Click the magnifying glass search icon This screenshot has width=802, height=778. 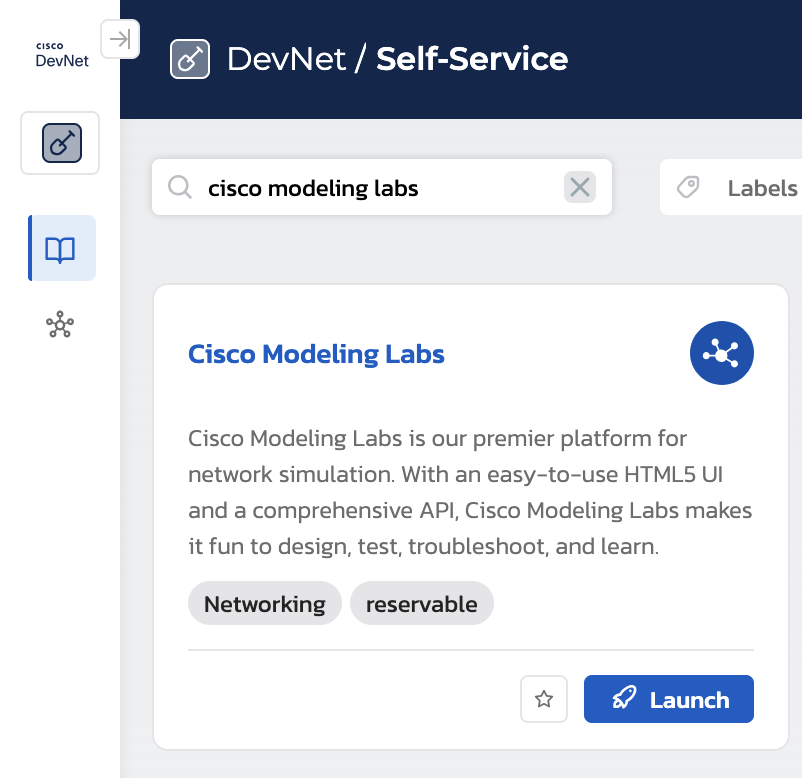[180, 188]
